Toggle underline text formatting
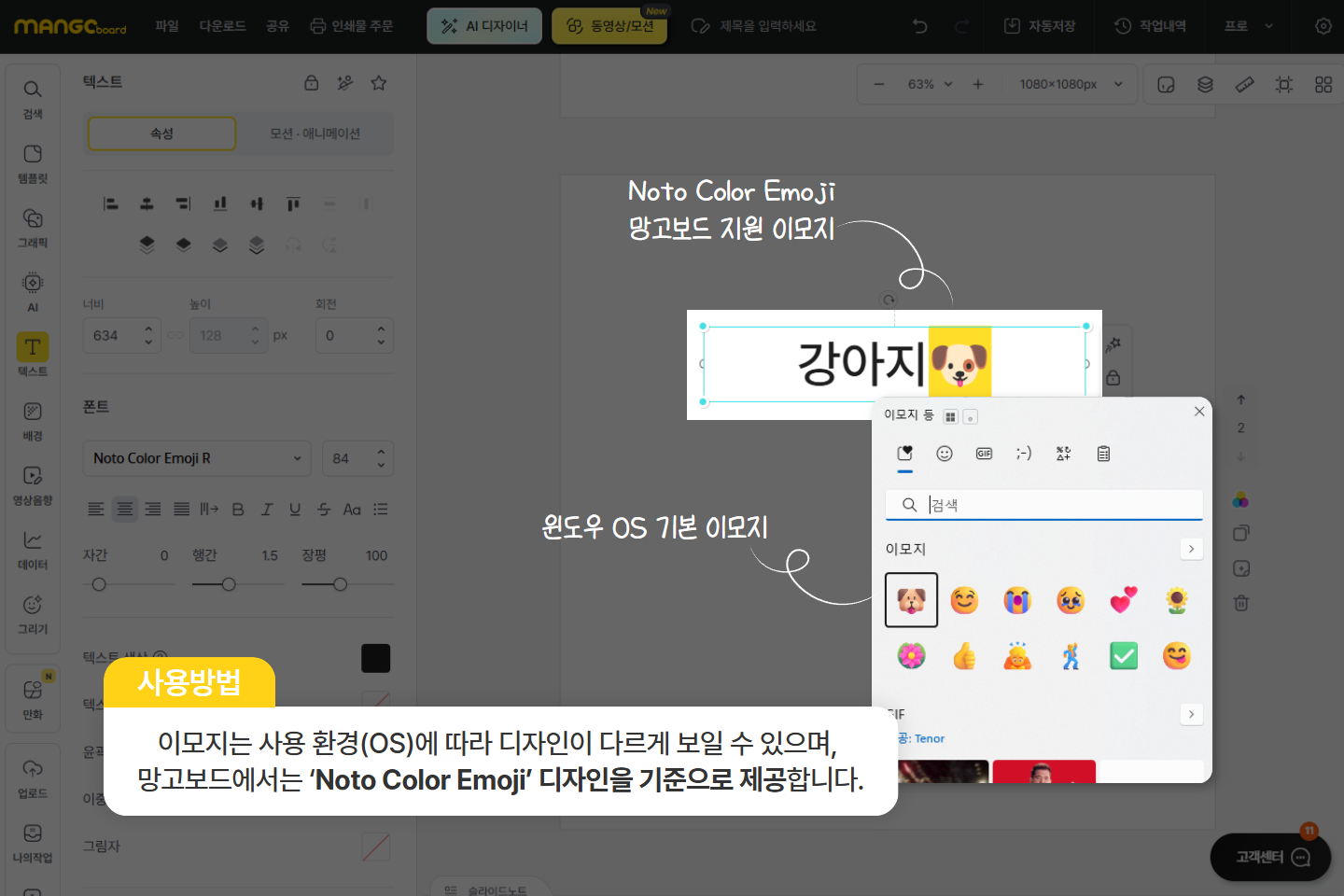1344x896 pixels. [x=295, y=510]
